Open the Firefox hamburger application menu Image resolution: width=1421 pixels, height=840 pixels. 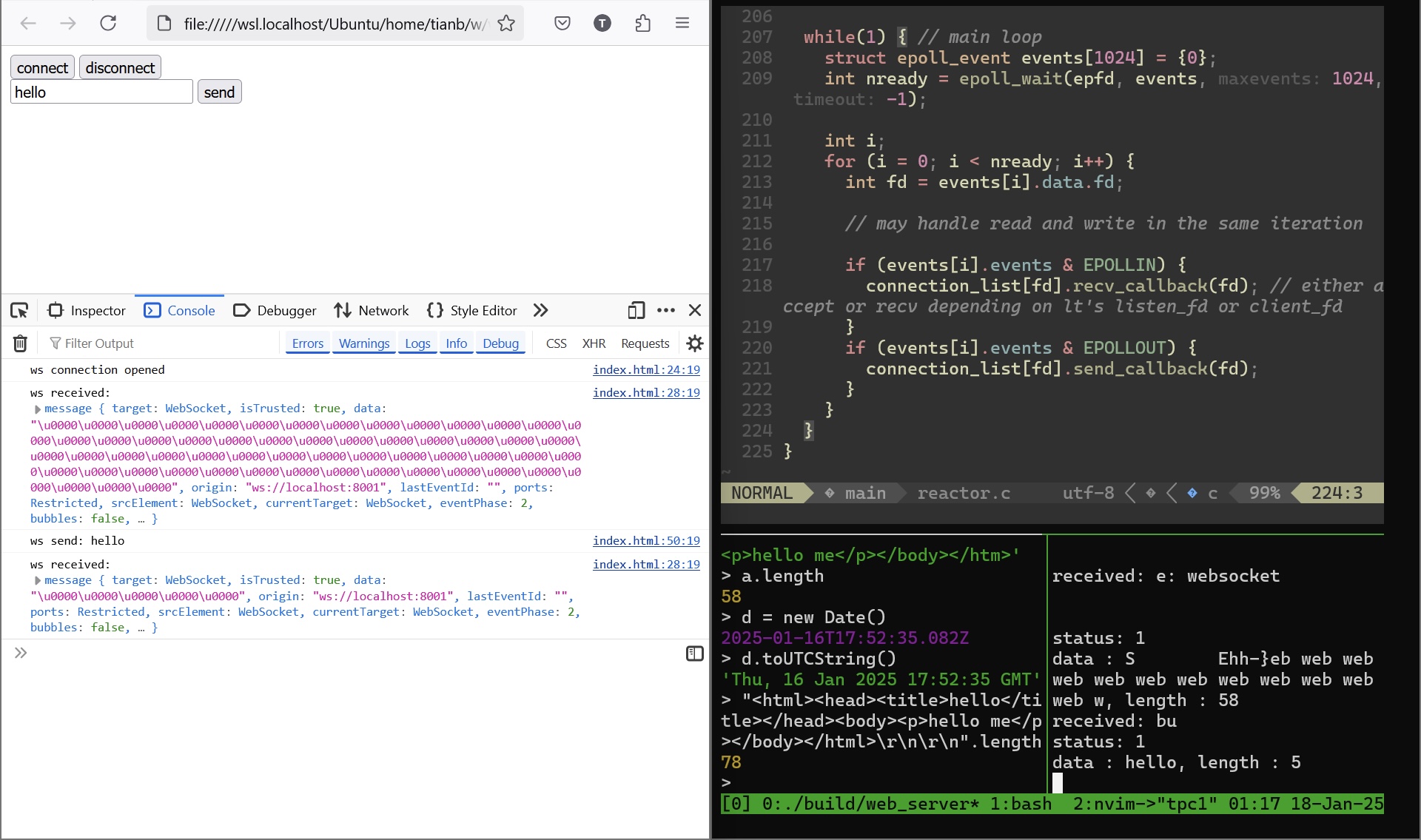(x=682, y=24)
